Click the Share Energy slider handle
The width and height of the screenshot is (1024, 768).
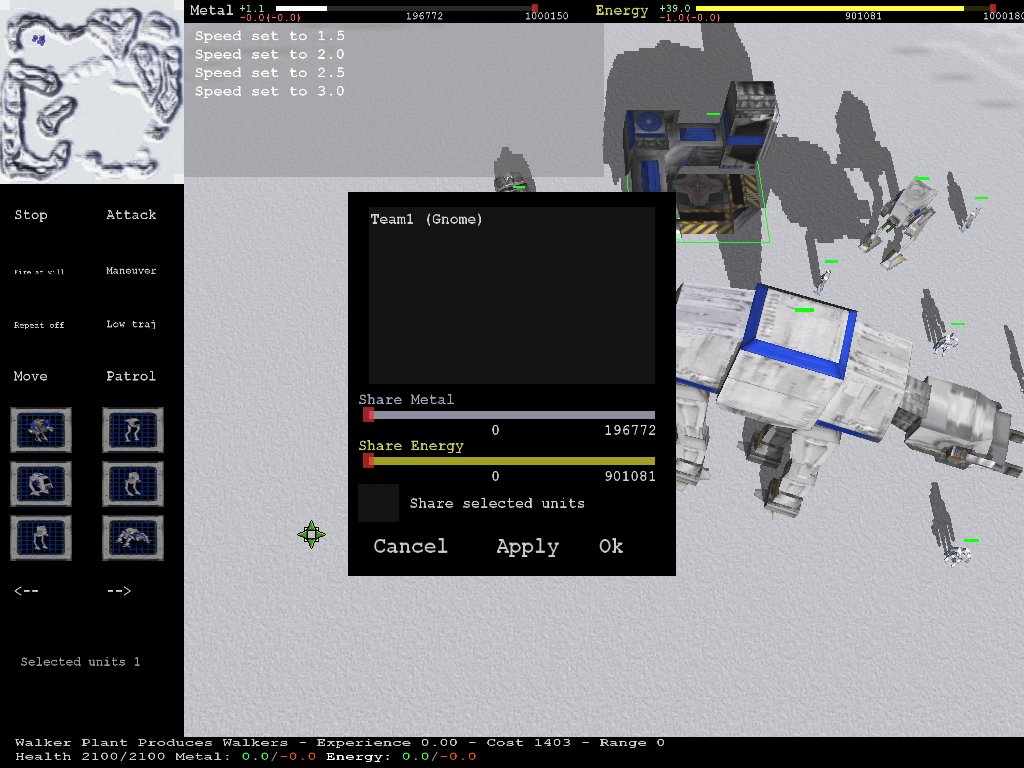[x=368, y=461]
